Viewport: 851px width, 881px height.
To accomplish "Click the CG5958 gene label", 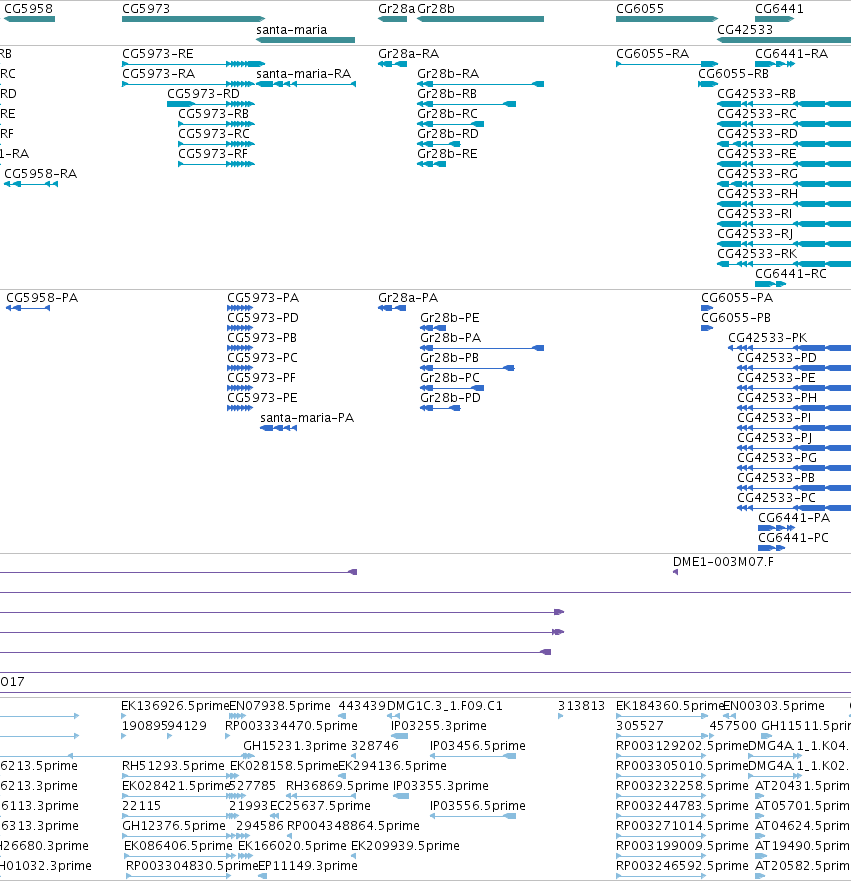I will tap(28, 9).
